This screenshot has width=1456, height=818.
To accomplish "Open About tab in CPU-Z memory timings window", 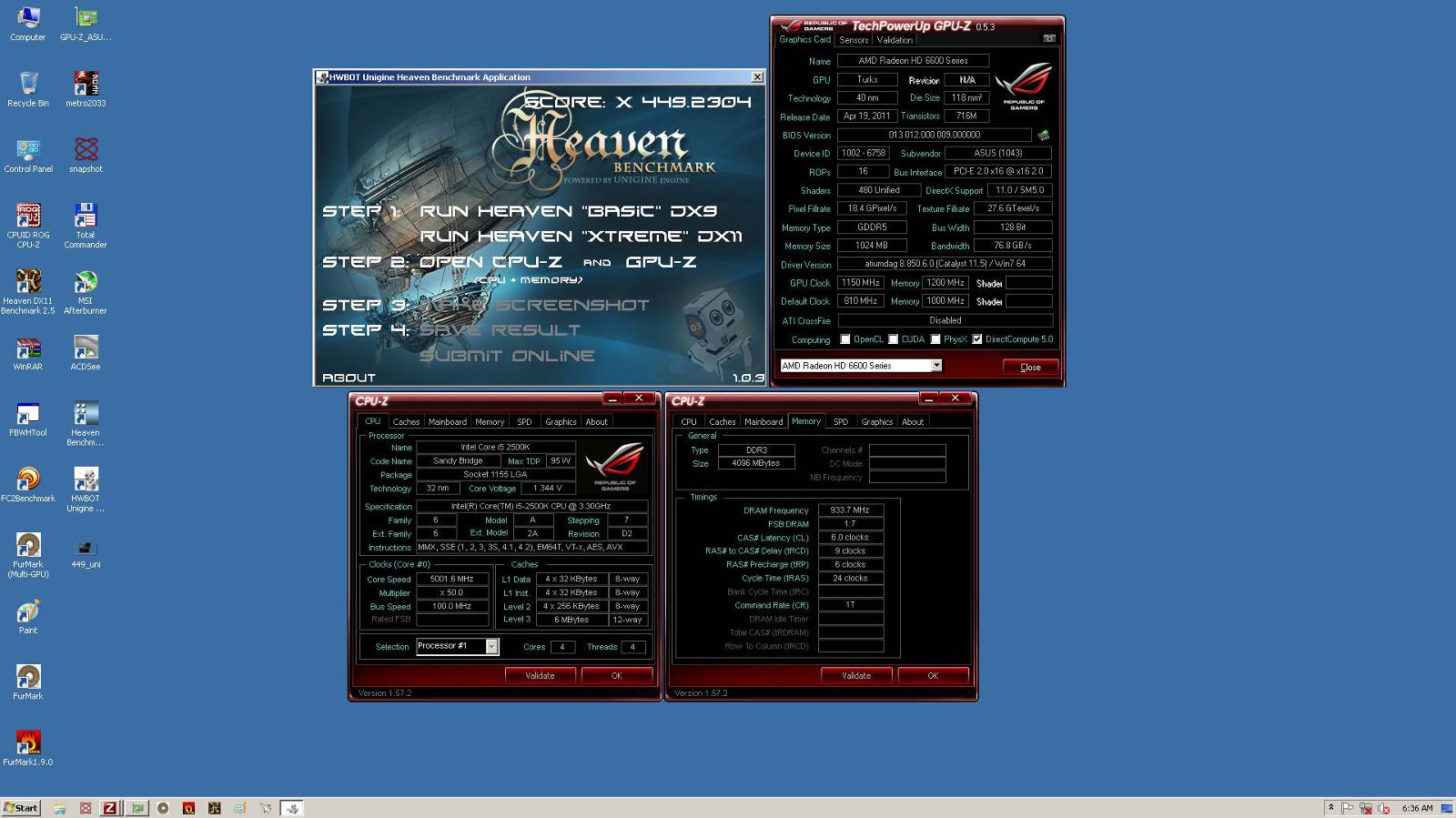I will (913, 421).
